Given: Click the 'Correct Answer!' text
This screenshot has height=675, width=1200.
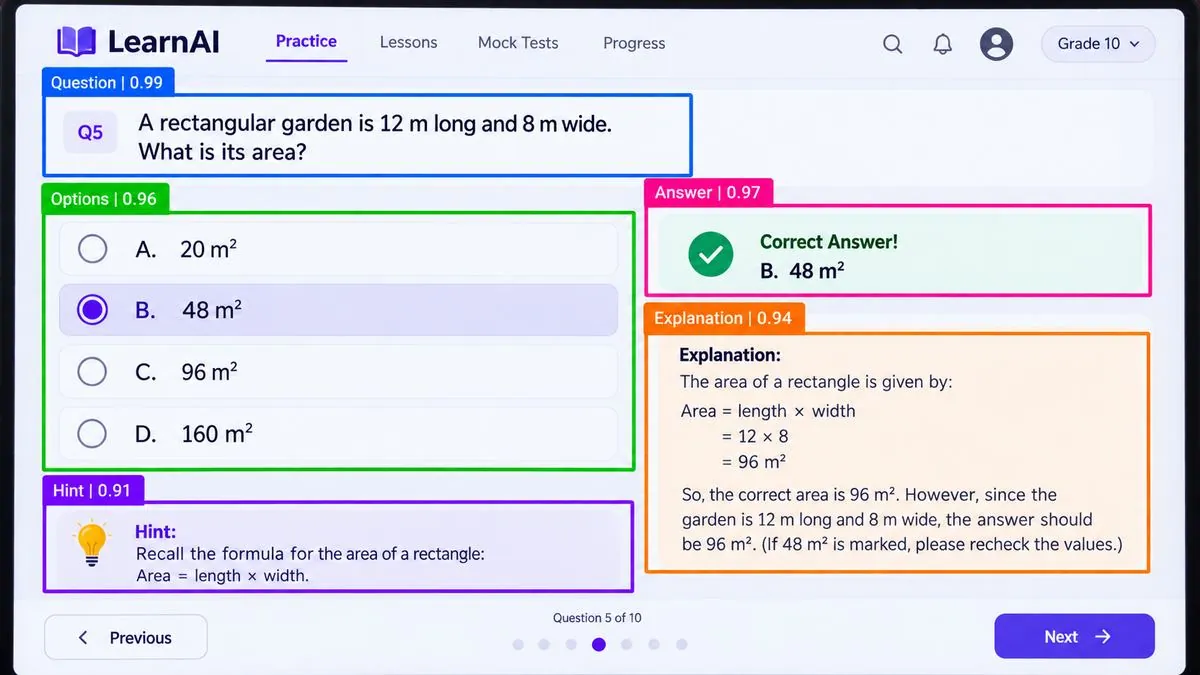Looking at the screenshot, I should click(x=829, y=242).
